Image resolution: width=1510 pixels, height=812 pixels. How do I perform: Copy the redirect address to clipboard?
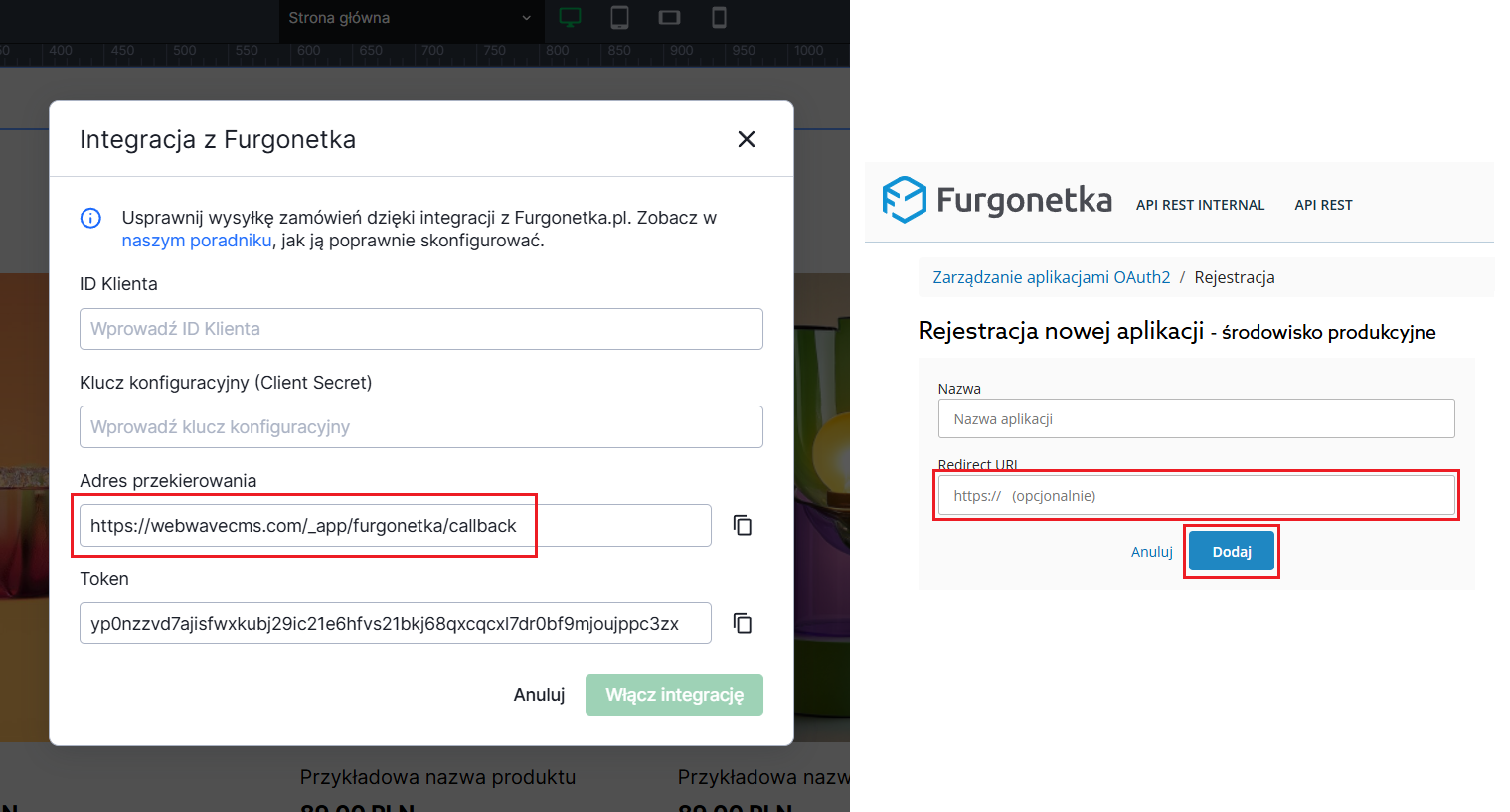[743, 525]
